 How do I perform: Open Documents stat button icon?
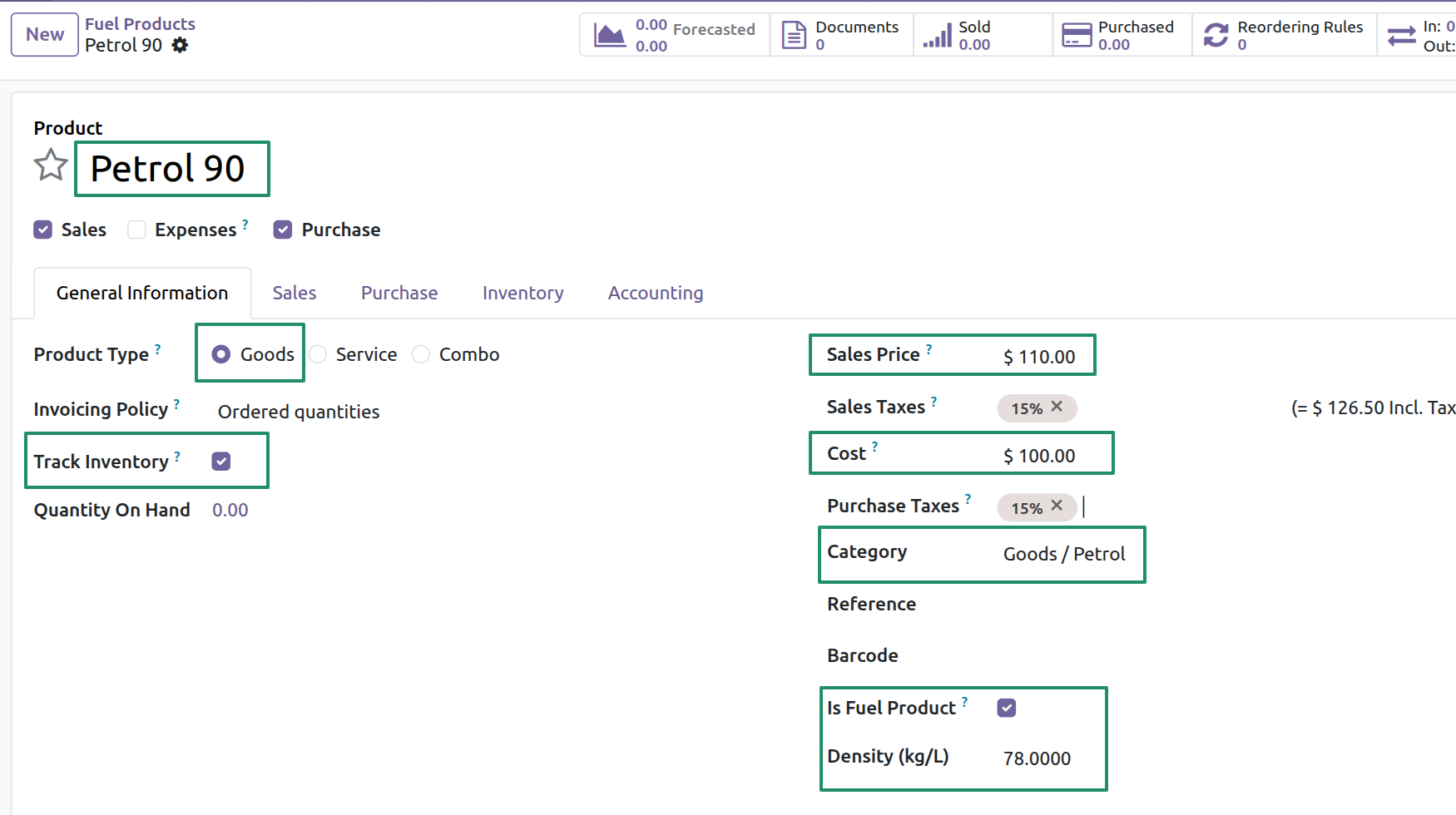(795, 35)
